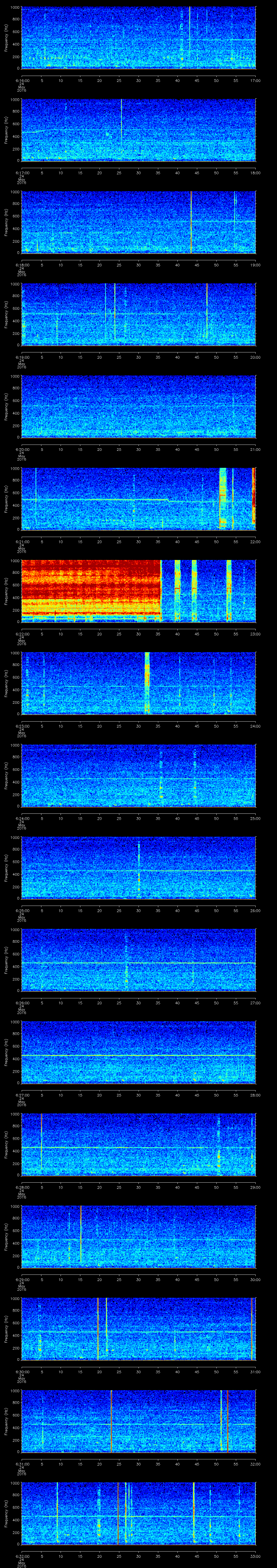This screenshot has width=277, height=1568.
Task: Click the '28:00' end time label
Action: click(255, 1095)
